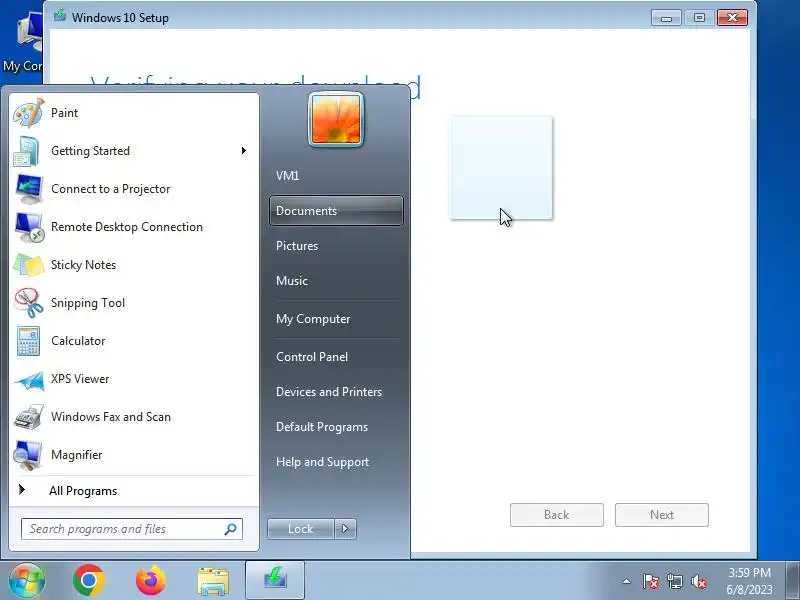The height and width of the screenshot is (600, 800).
Task: Click the muted volume tray icon
Action: (698, 581)
